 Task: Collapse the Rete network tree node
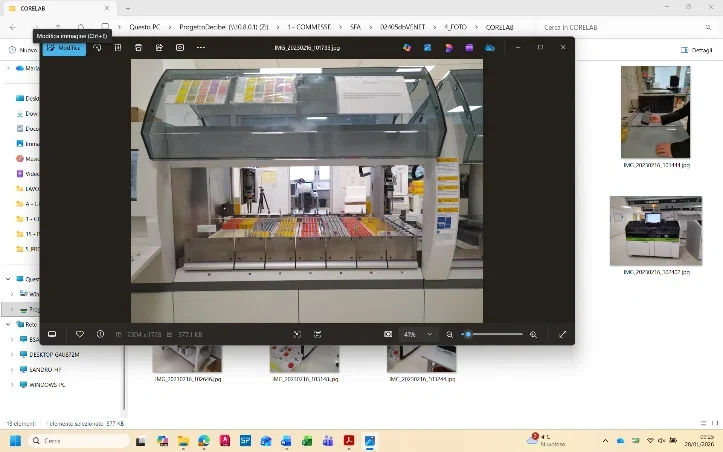(8, 324)
